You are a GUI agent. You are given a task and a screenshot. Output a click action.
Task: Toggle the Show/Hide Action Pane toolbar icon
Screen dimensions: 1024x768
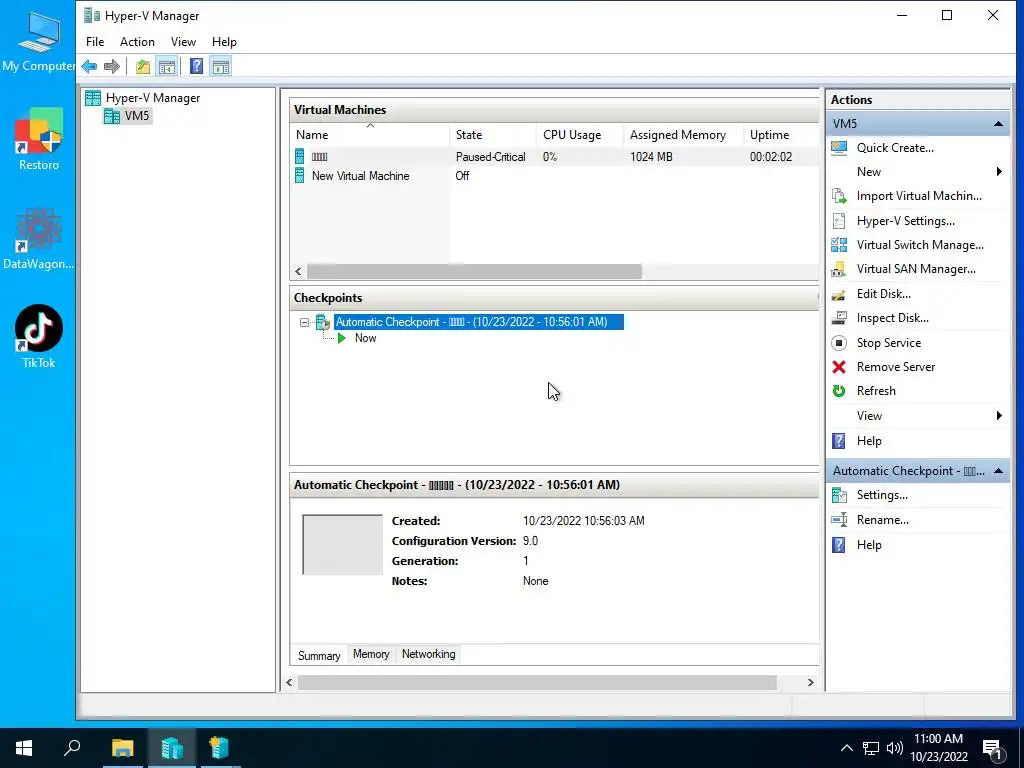(221, 66)
